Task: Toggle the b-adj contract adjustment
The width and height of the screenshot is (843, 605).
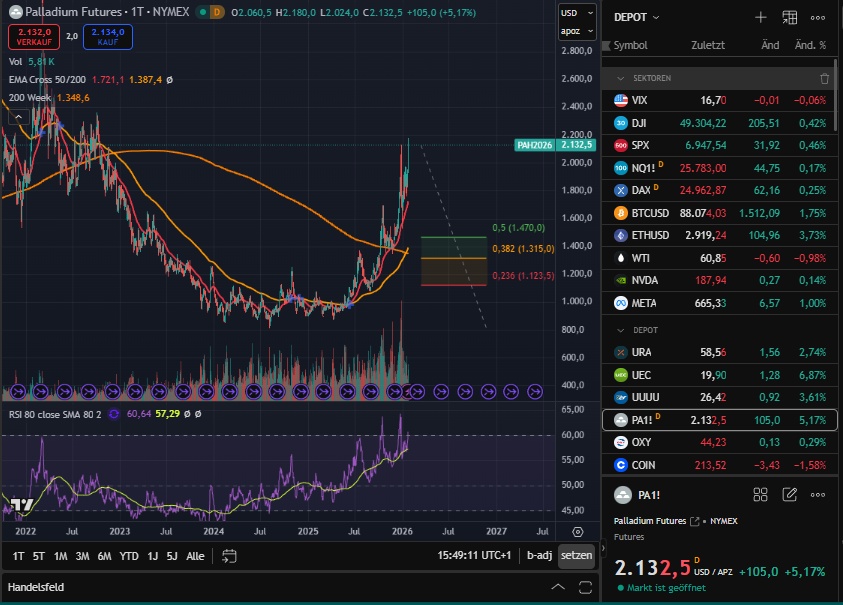Action: pyautogui.click(x=539, y=555)
